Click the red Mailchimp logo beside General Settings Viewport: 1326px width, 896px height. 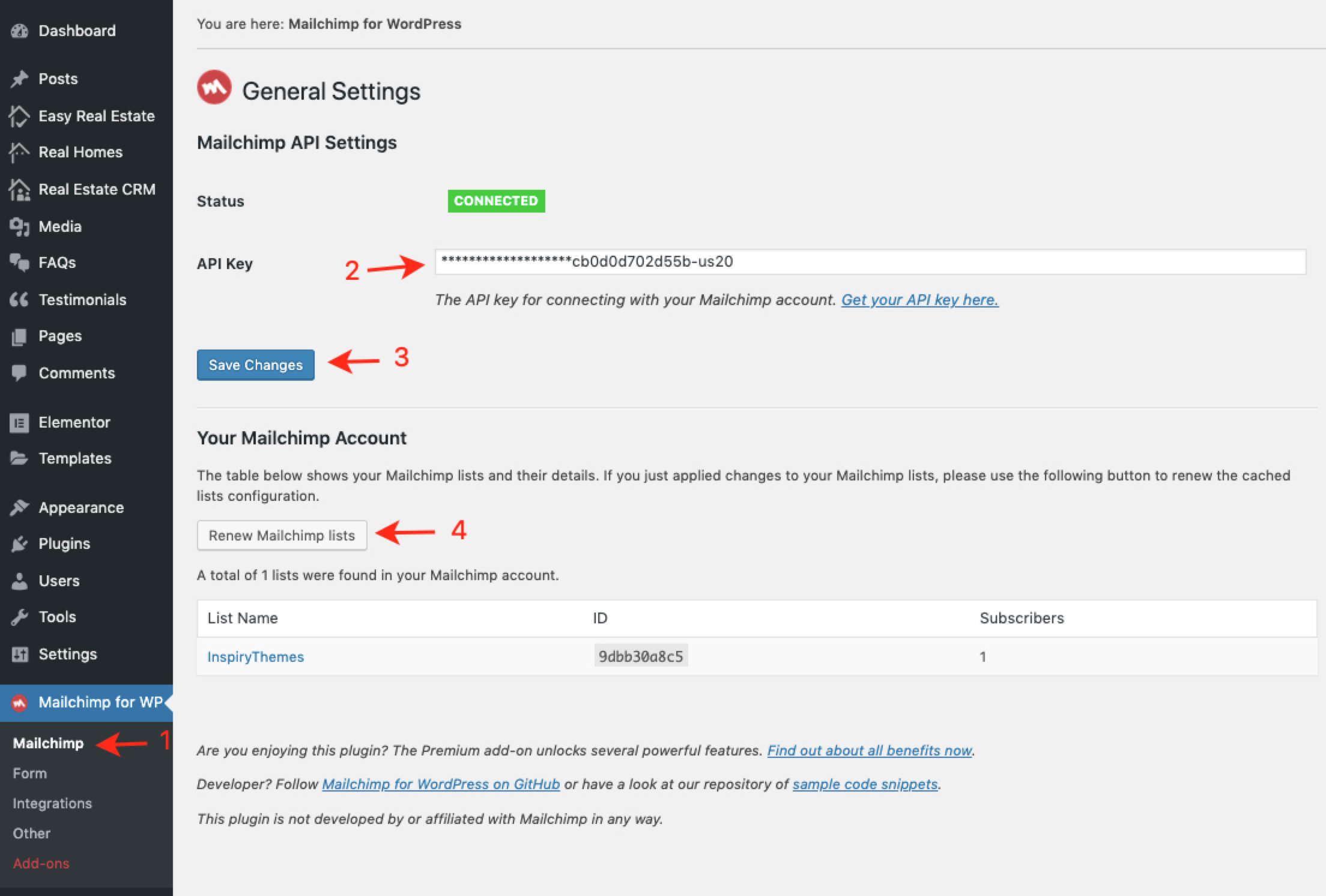tap(214, 88)
